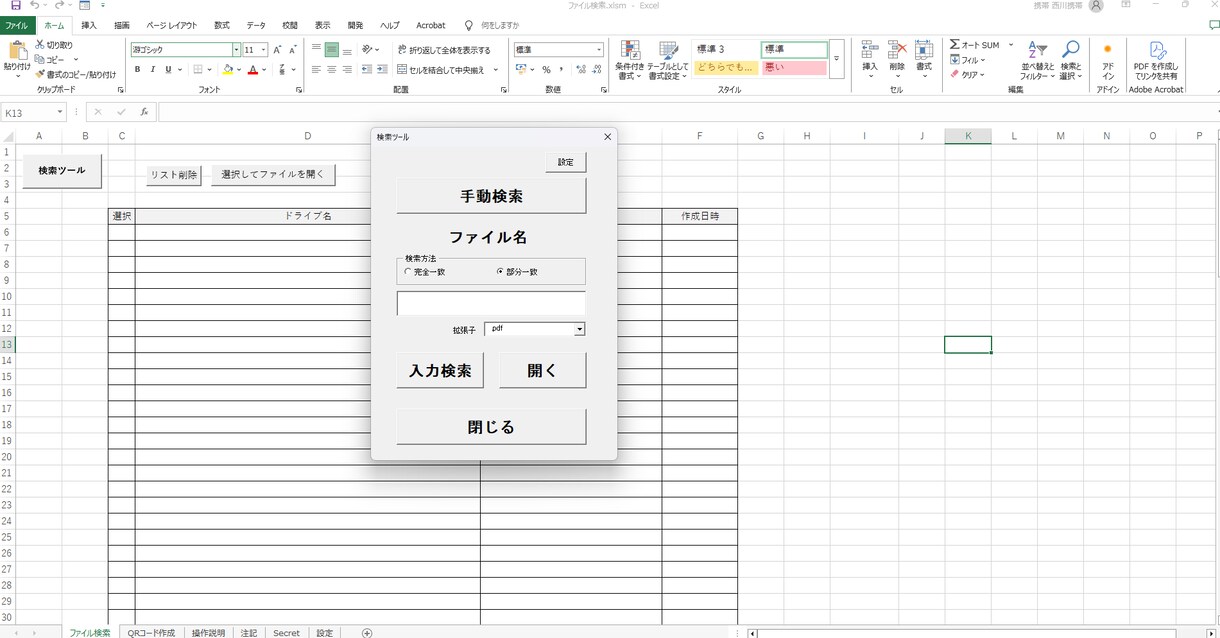Click the Undo arrow icon
Image resolution: width=1220 pixels, height=638 pixels.
(x=36, y=6)
